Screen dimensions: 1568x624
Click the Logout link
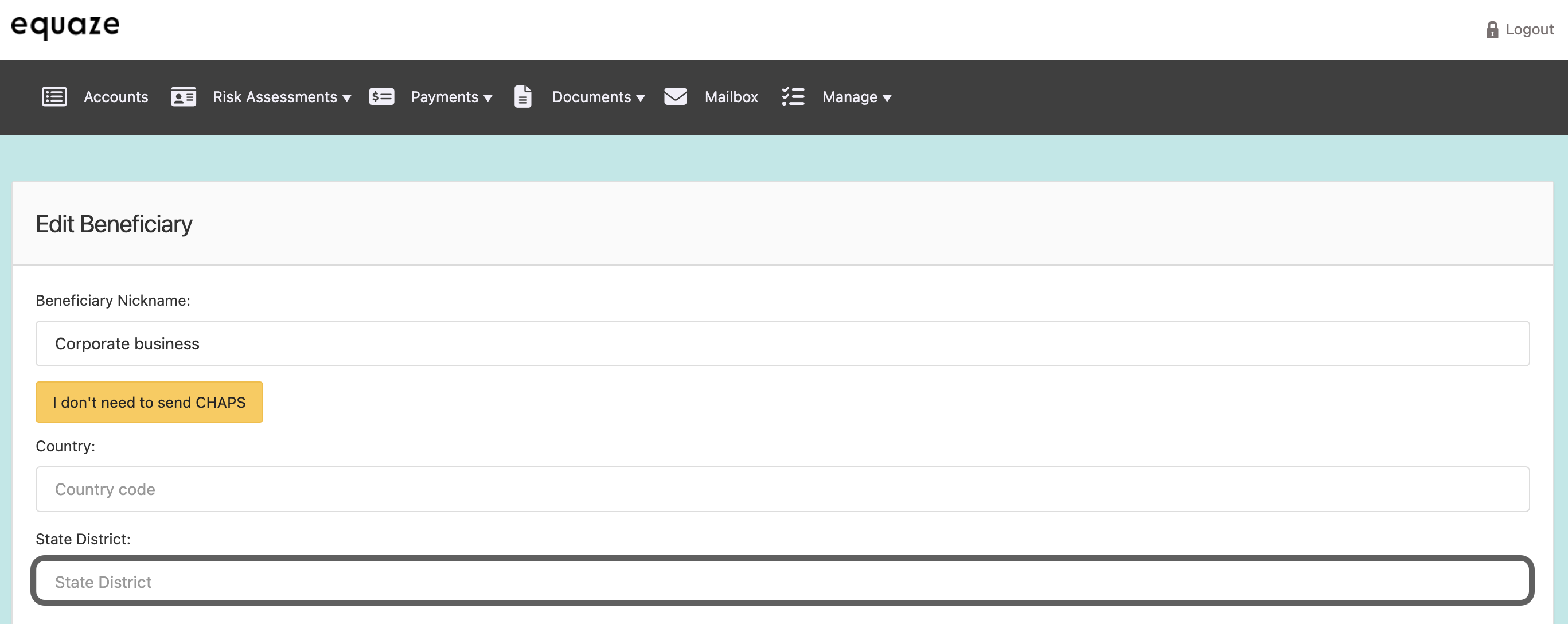pyautogui.click(x=1529, y=29)
